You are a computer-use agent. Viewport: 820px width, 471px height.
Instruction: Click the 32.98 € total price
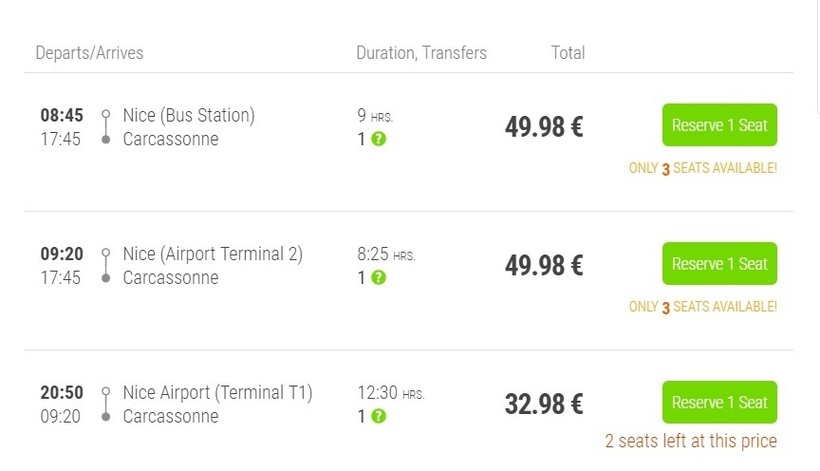(x=544, y=404)
